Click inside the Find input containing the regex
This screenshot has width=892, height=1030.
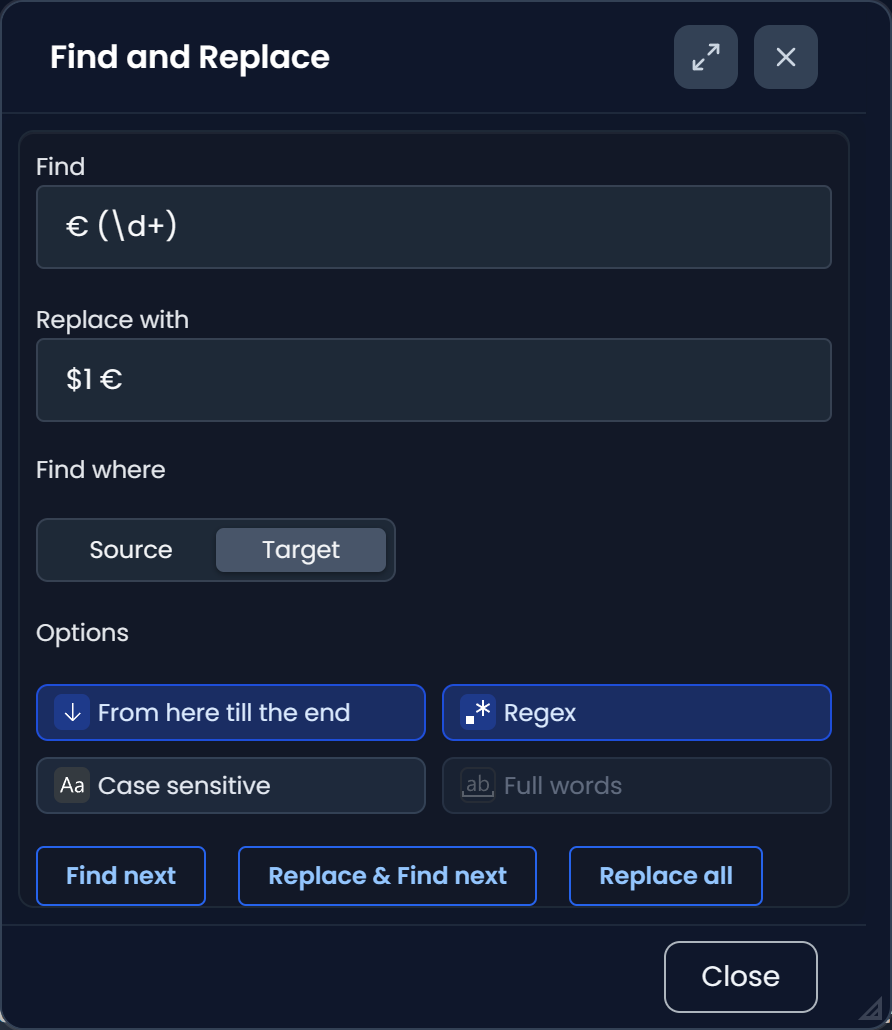tap(434, 227)
